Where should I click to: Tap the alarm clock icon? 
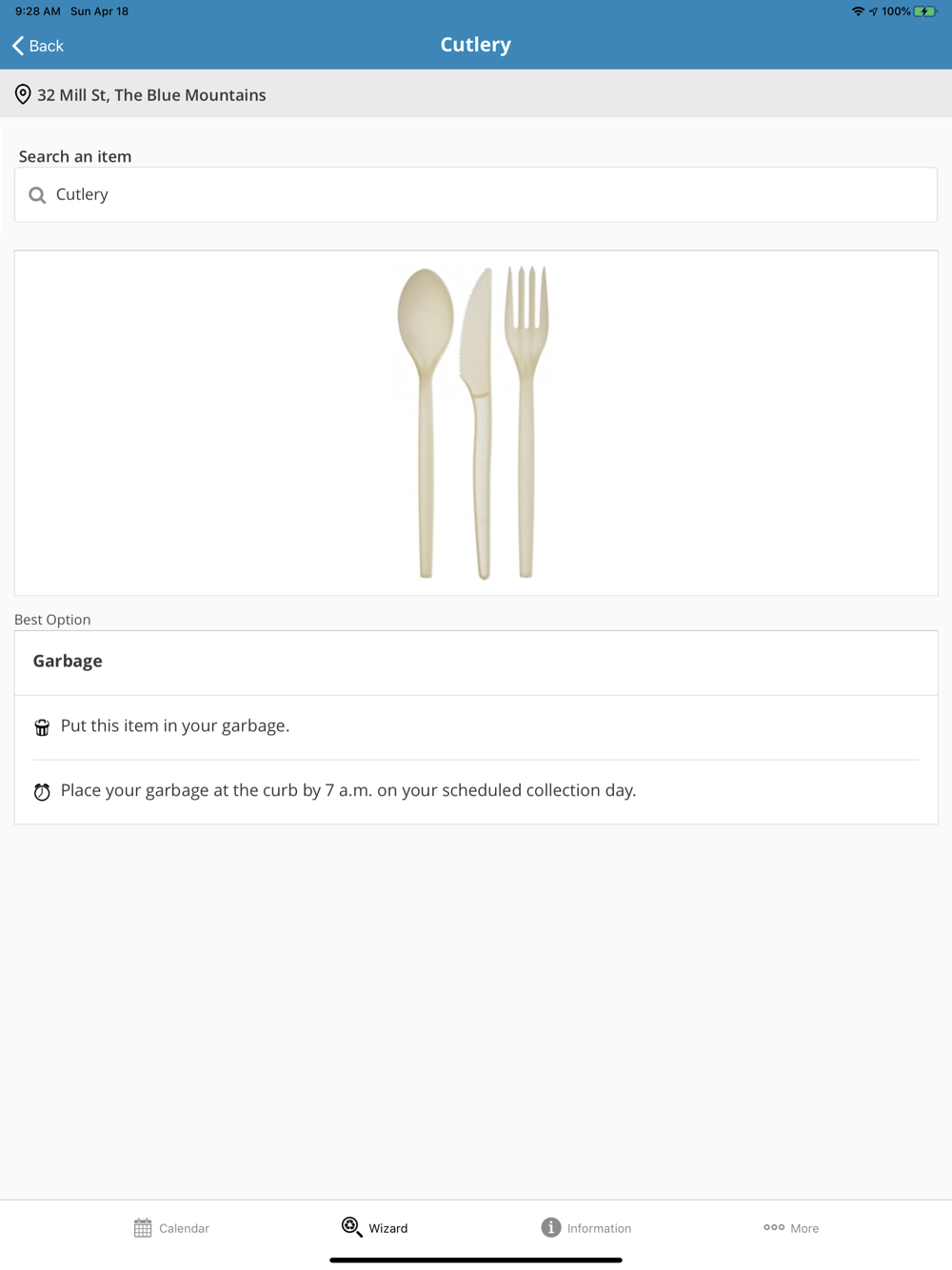coord(42,792)
